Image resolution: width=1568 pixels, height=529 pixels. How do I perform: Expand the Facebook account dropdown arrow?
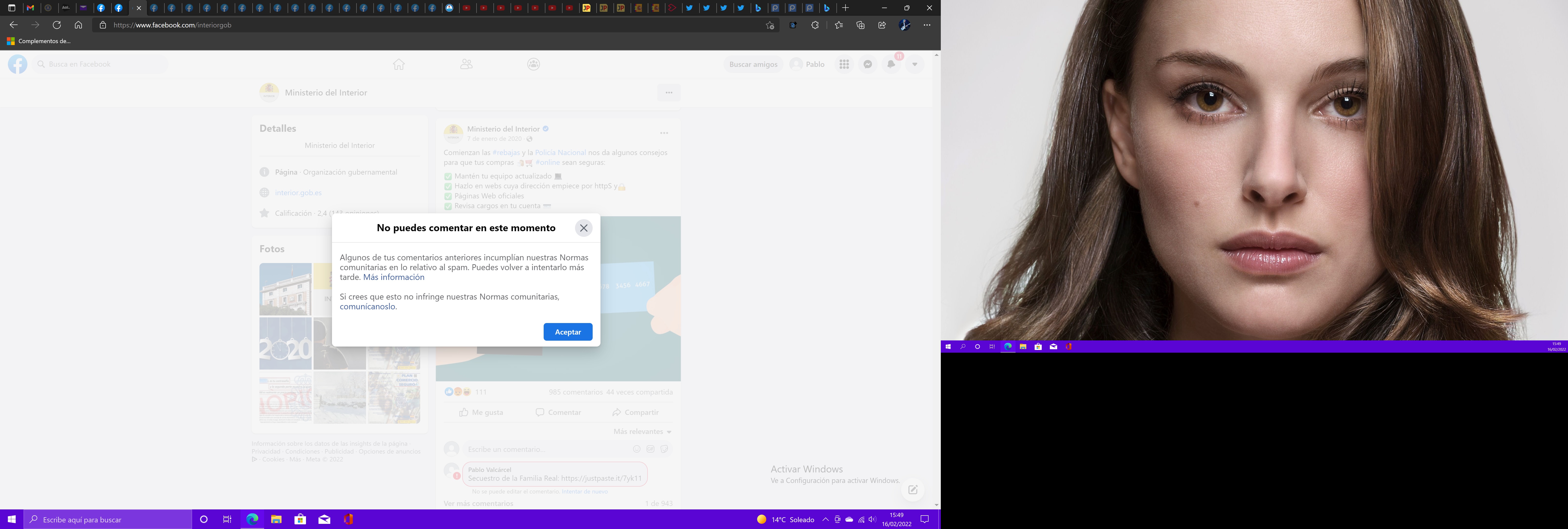(914, 64)
